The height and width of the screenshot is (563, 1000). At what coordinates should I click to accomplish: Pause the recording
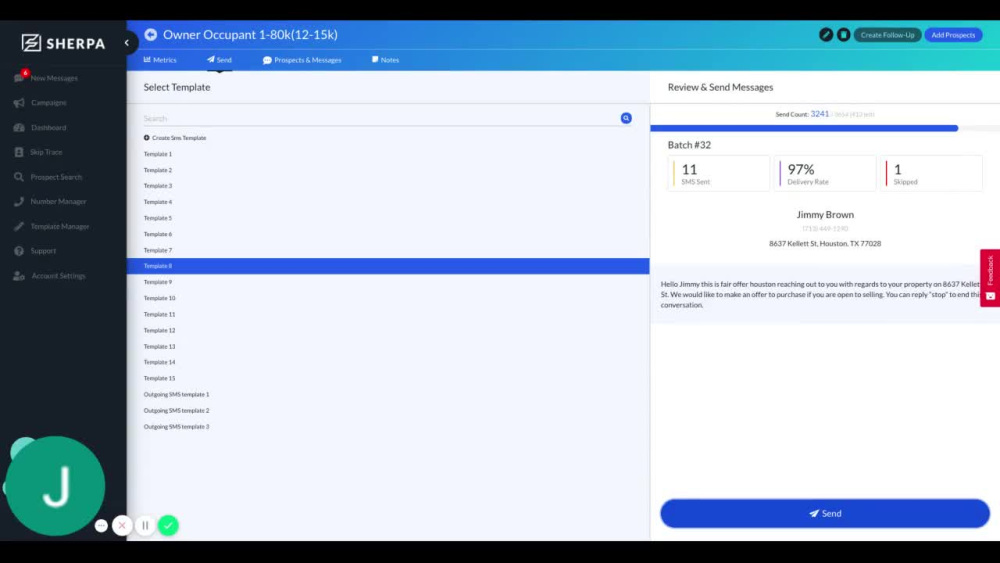click(x=145, y=525)
